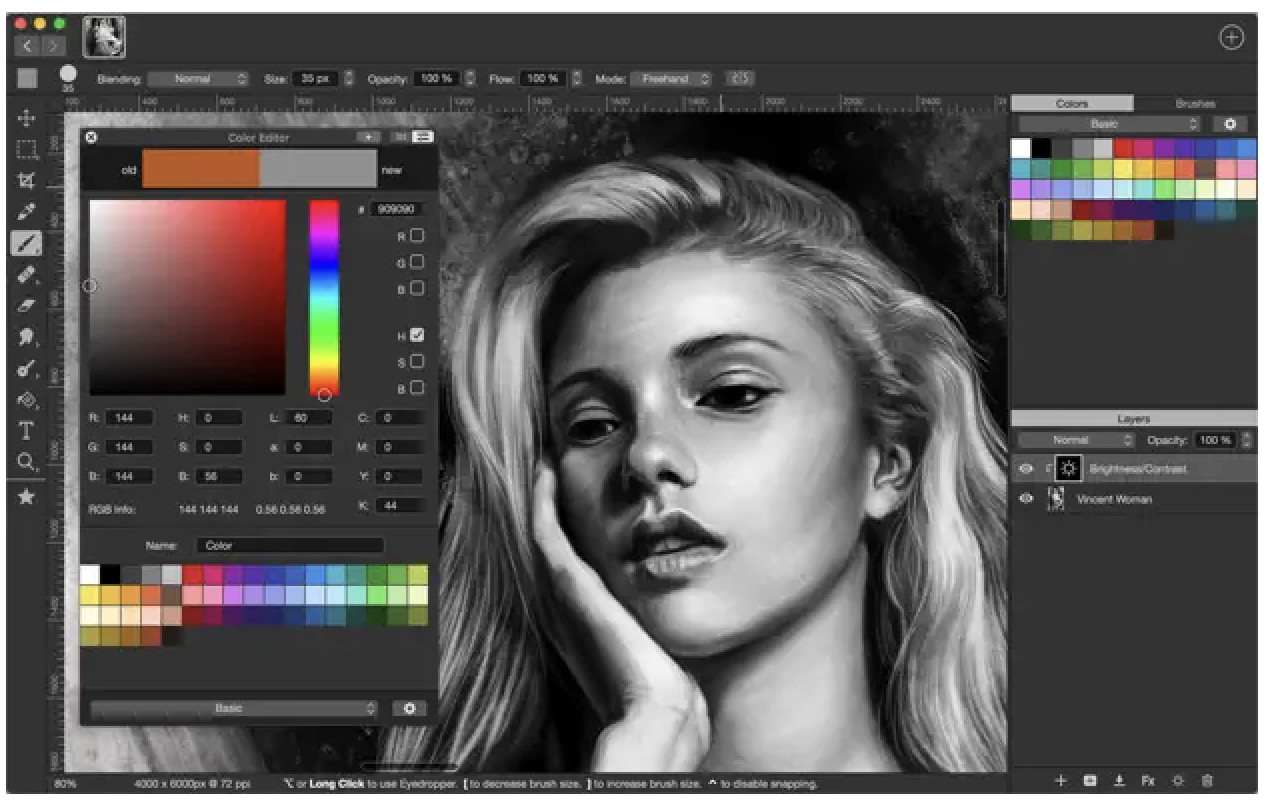Screen dimensions: 1270x810
Task: Click the merge down layer icon
Action: click(x=1120, y=780)
